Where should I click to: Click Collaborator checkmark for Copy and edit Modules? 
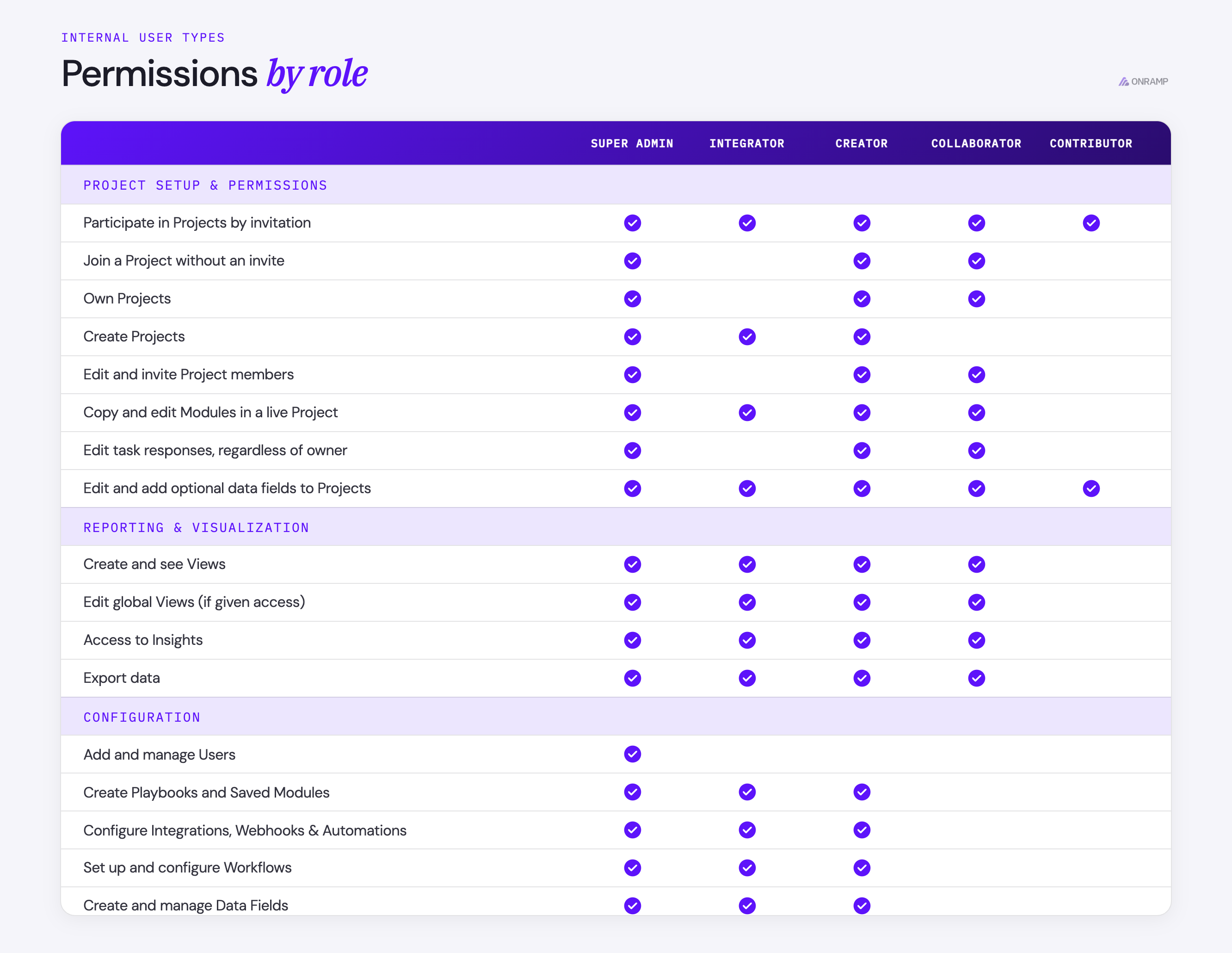(976, 413)
